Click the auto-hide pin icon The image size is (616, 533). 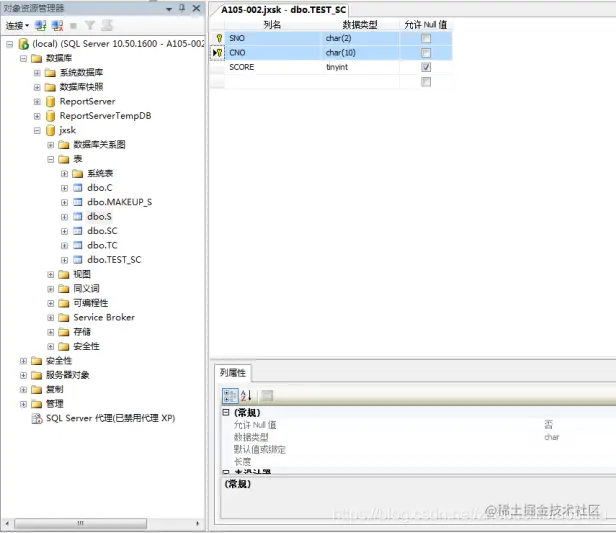tap(182, 8)
